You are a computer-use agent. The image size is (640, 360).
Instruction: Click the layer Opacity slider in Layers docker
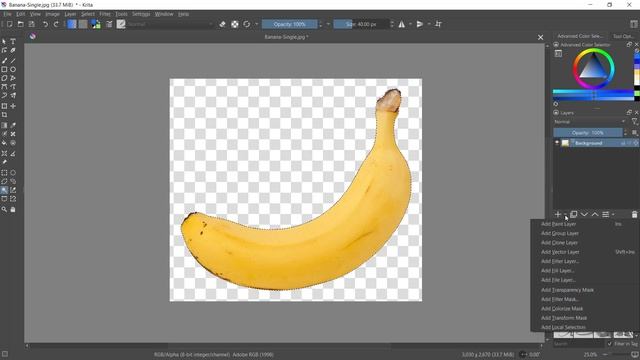click(588, 133)
